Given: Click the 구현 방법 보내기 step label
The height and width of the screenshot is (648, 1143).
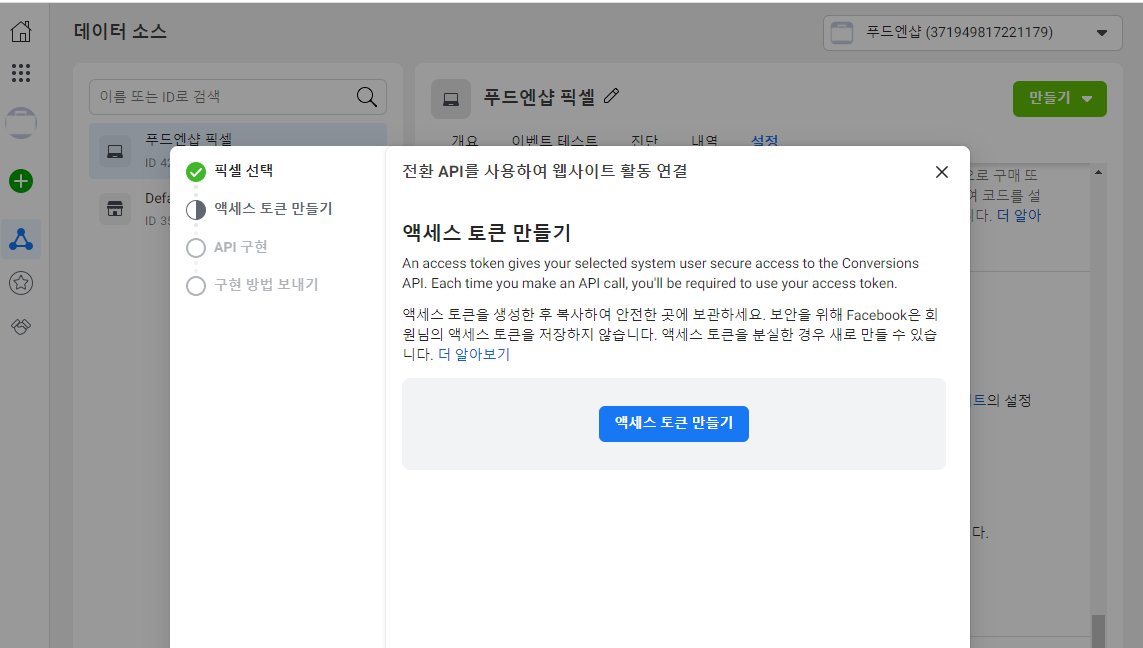Looking at the screenshot, I should click(x=266, y=284).
